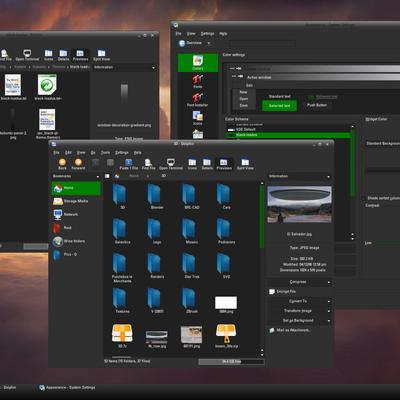The image size is (400, 400).
Task: Click the El Salvador.jpg preview thumbnail
Action: 300,204
